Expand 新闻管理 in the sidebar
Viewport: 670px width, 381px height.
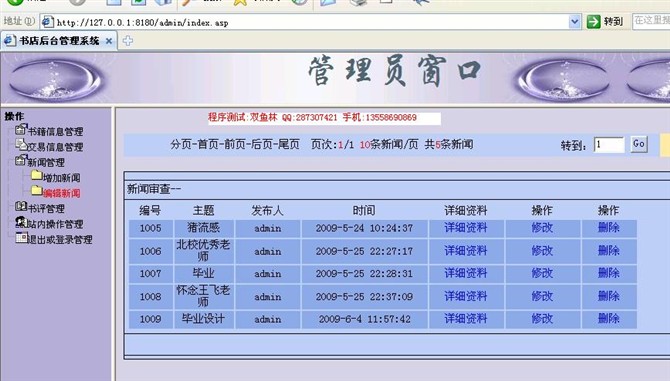(46, 162)
